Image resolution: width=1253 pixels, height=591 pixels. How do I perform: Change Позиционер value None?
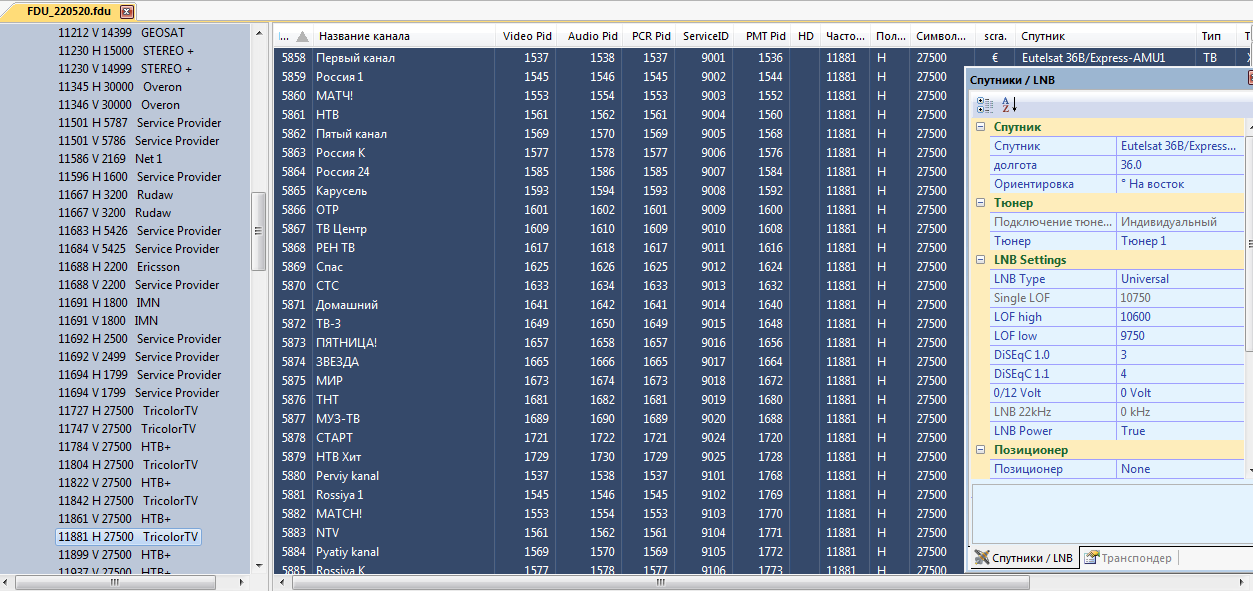pos(1180,469)
